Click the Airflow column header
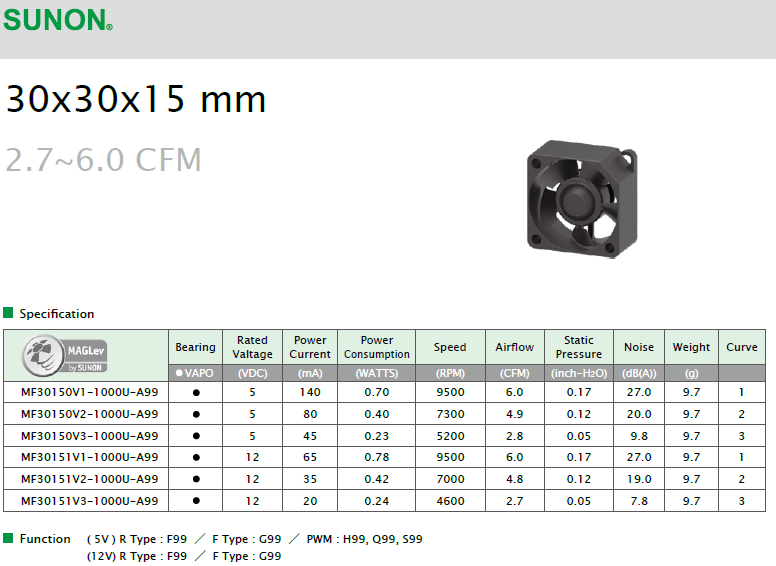 click(x=515, y=347)
